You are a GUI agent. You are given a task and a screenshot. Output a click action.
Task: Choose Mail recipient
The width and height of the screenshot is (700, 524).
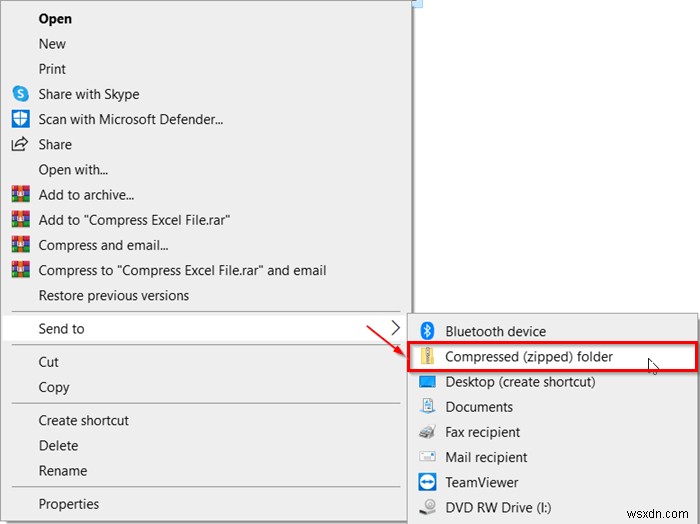(x=552, y=457)
